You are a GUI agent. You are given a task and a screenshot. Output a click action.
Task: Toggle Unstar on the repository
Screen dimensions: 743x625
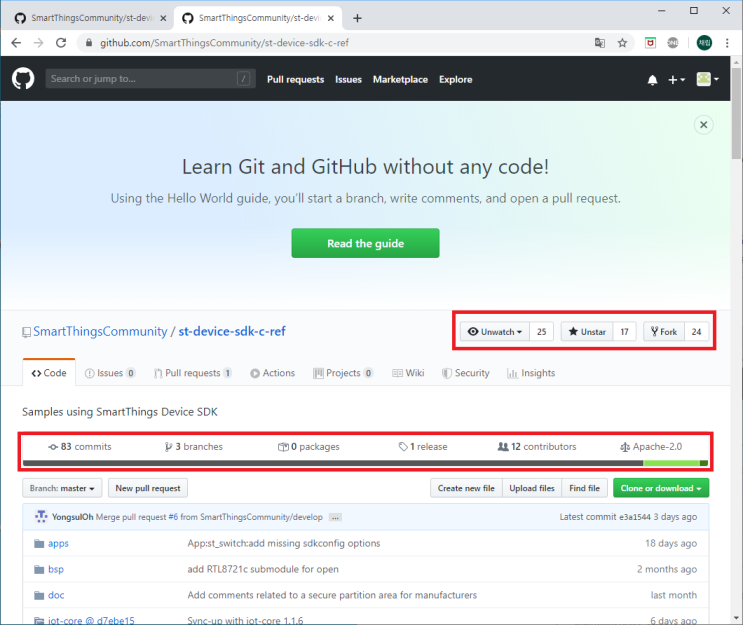[x=586, y=331]
